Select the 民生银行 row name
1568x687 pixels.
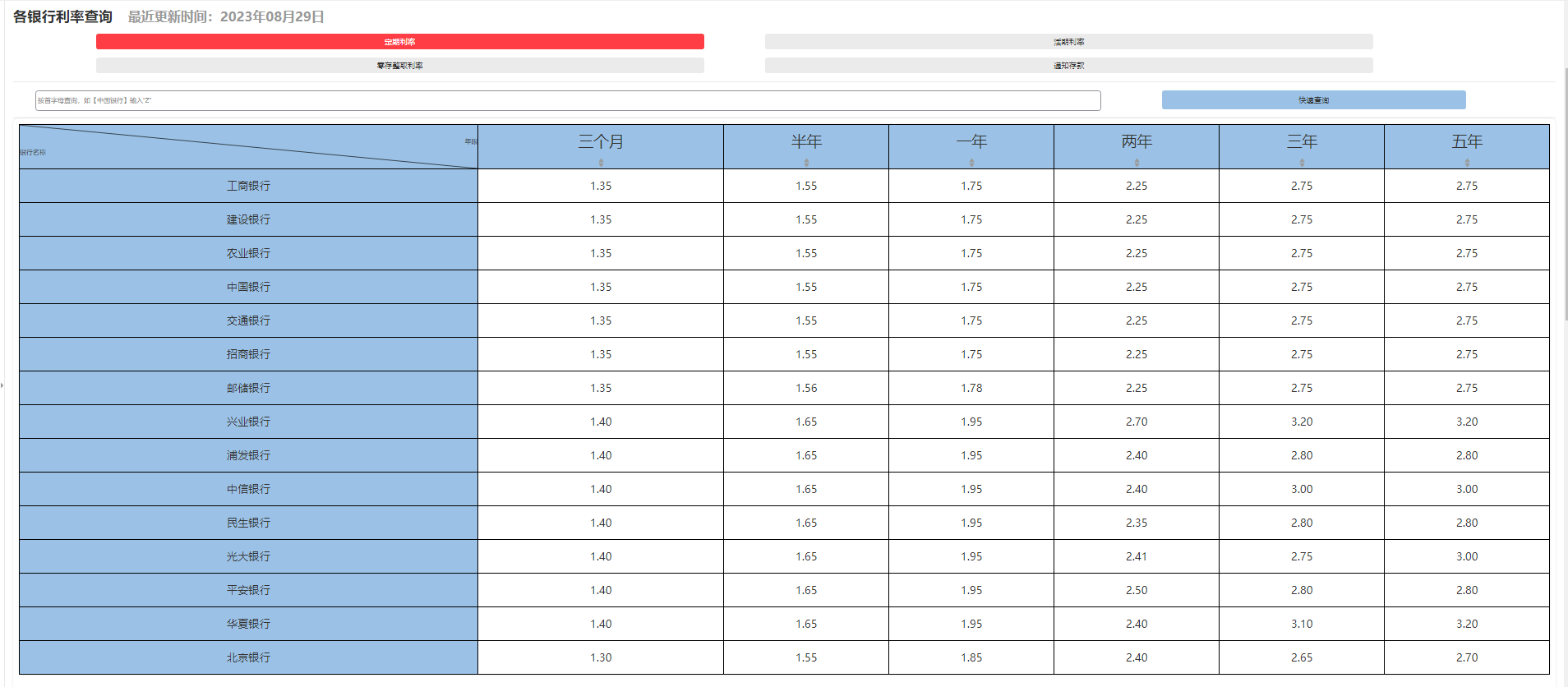pyautogui.click(x=248, y=523)
